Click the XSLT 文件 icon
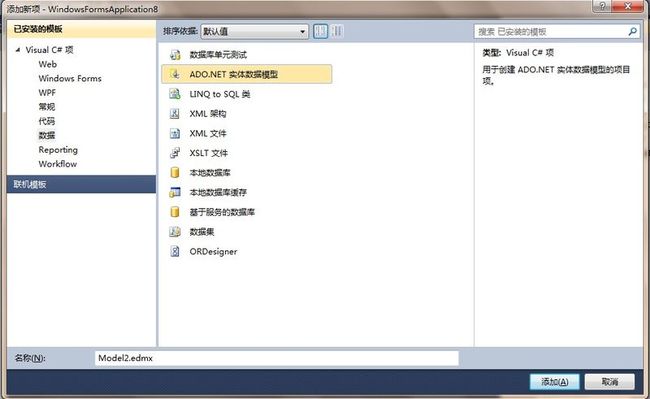 tap(175, 153)
